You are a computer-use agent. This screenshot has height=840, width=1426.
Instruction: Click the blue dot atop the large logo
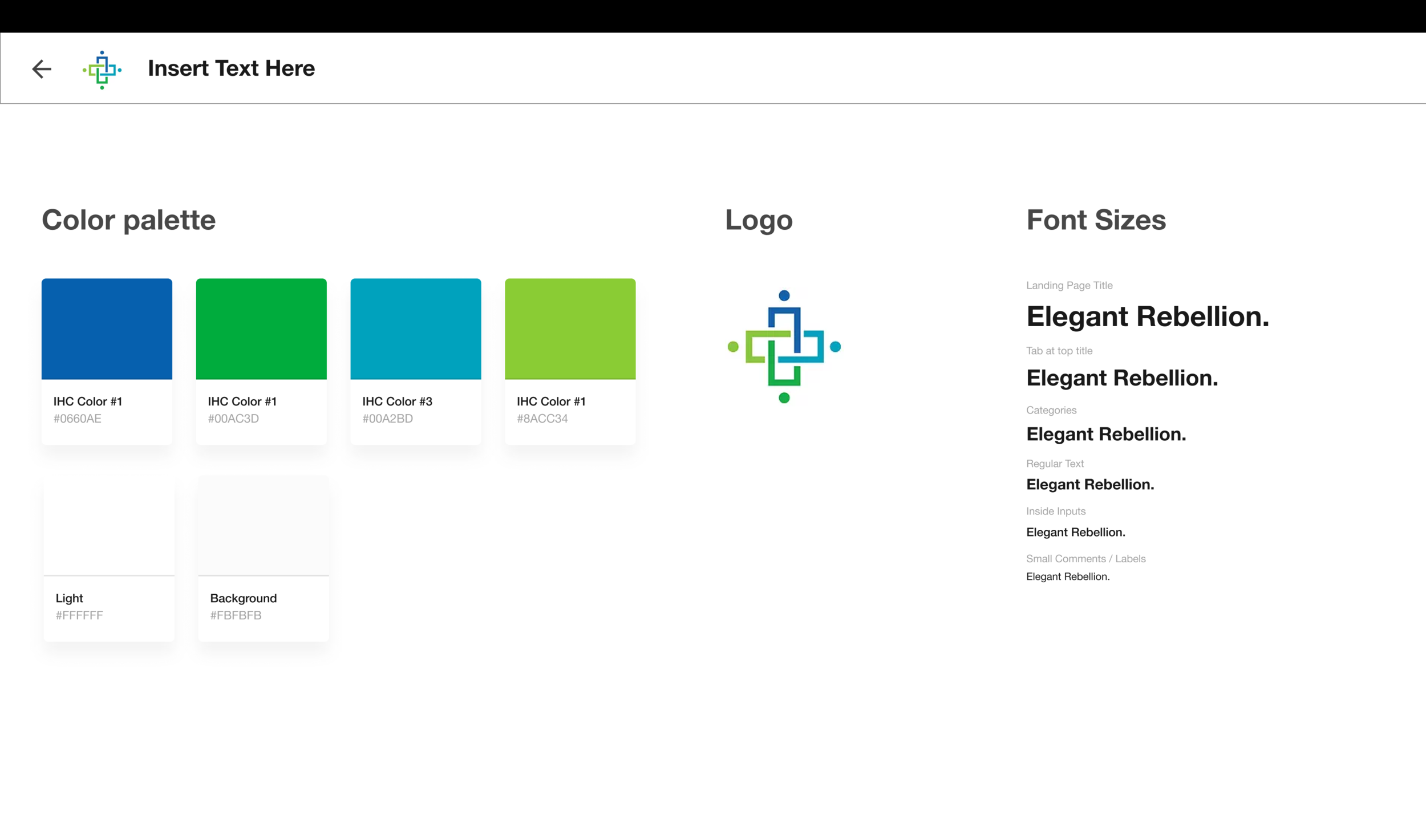(784, 295)
